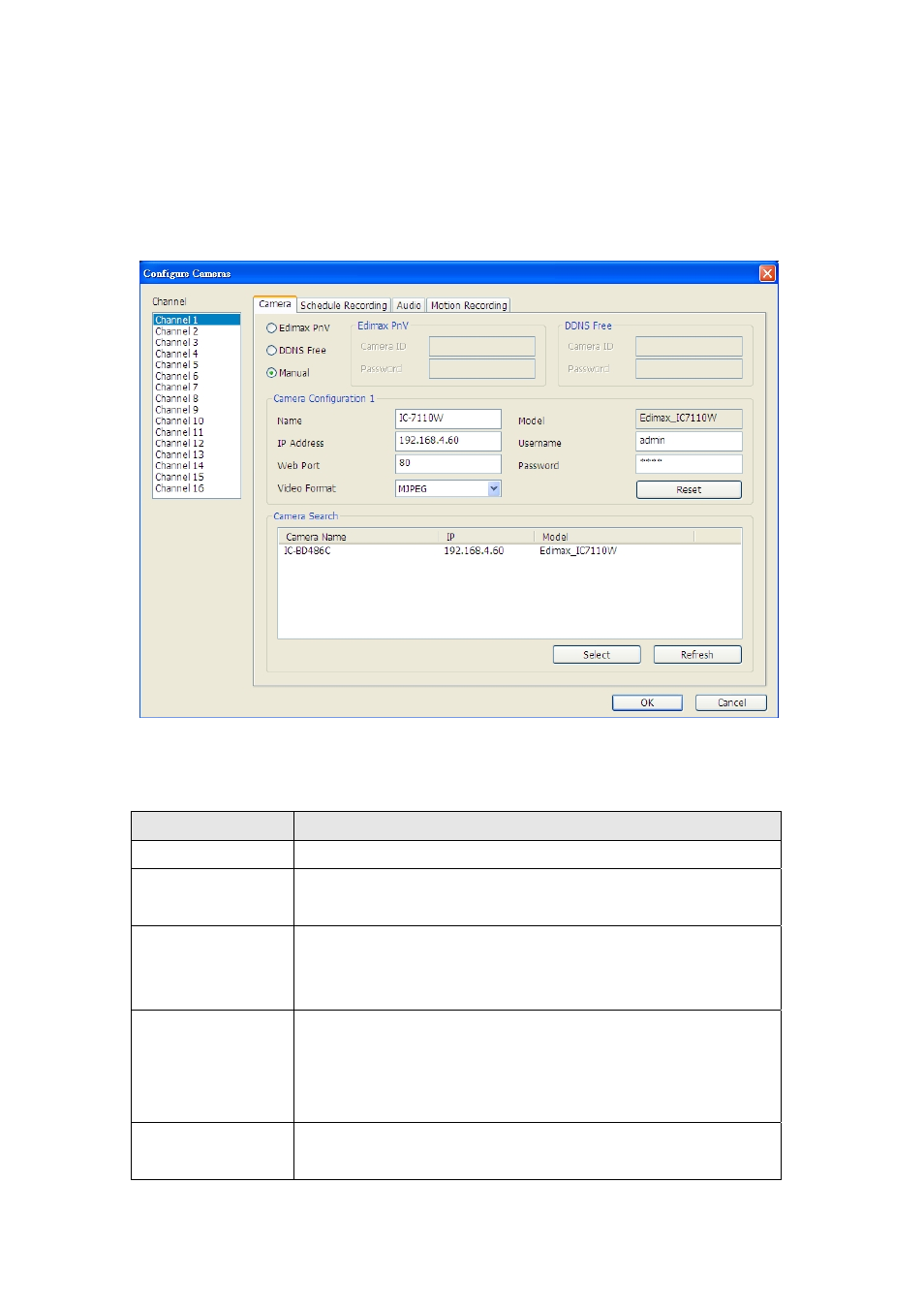Select Channel 2 in the channel list

[x=197, y=331]
